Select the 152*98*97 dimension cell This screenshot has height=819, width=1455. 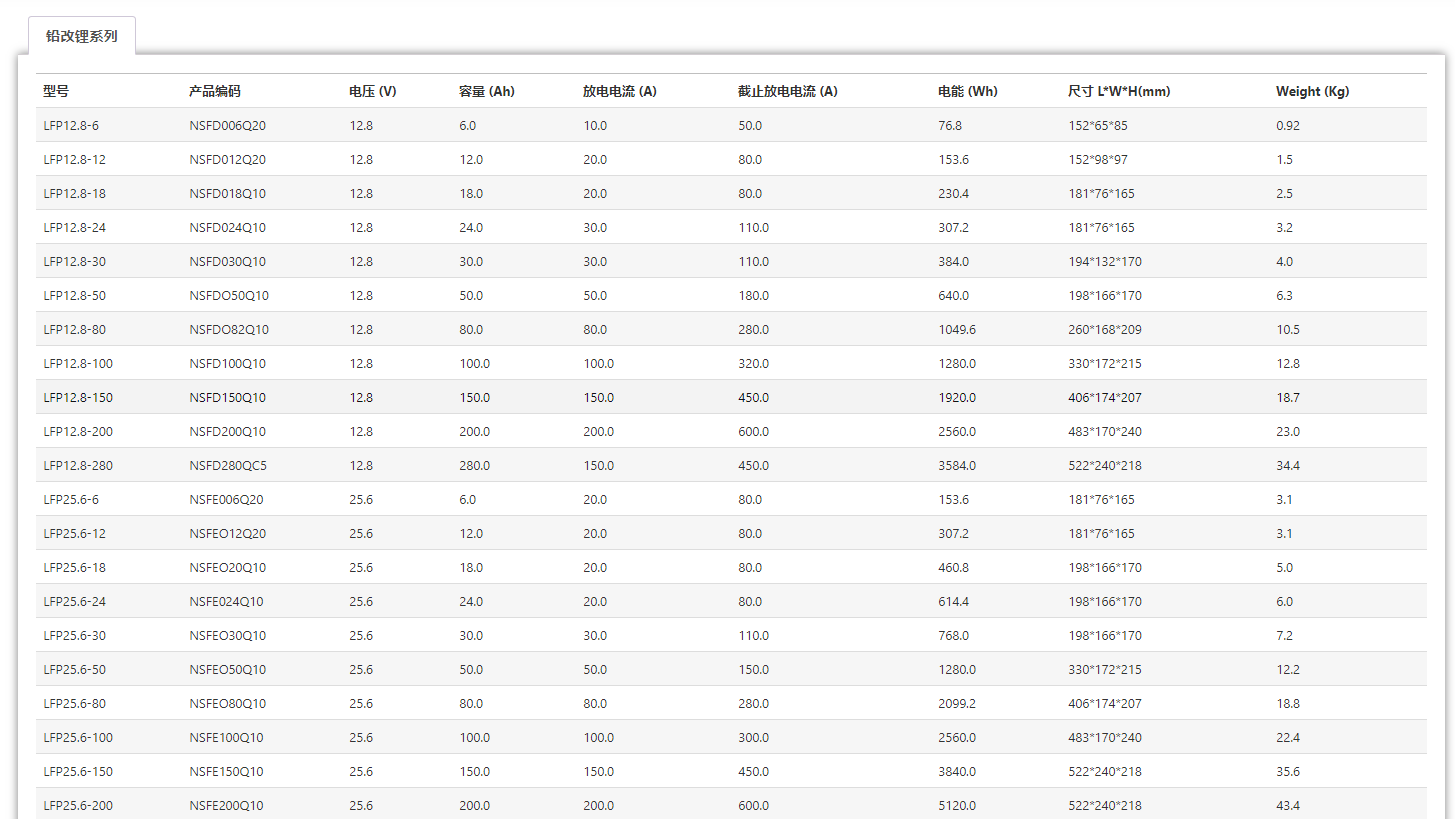1098,159
